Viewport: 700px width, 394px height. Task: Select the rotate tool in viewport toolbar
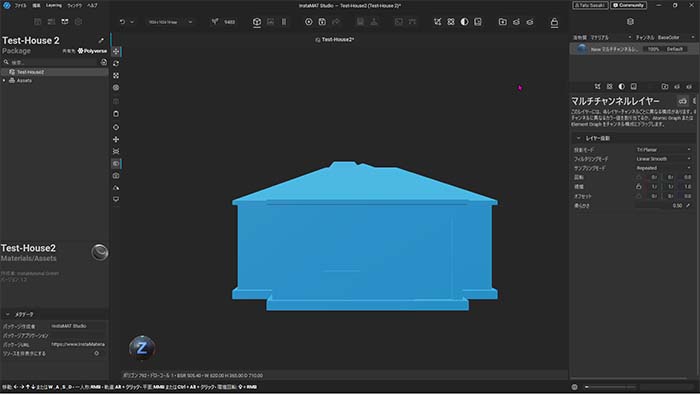[x=116, y=63]
